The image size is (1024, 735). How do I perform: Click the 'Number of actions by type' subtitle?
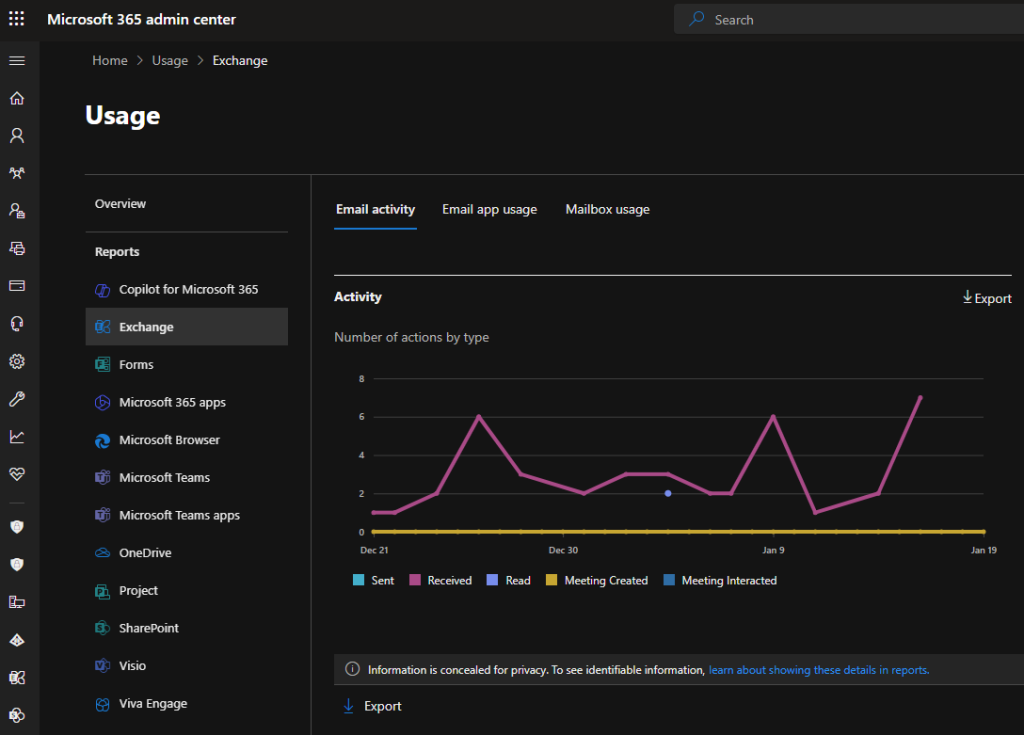pos(411,337)
